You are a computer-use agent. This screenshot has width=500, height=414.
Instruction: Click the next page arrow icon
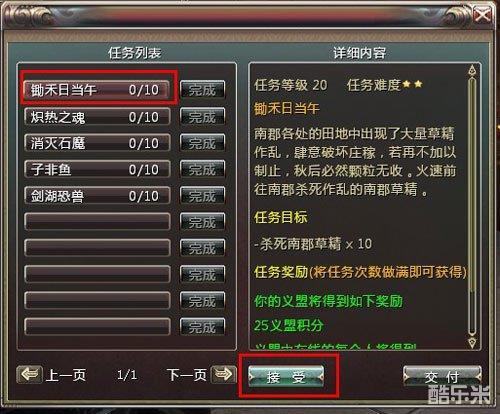[x=223, y=375]
